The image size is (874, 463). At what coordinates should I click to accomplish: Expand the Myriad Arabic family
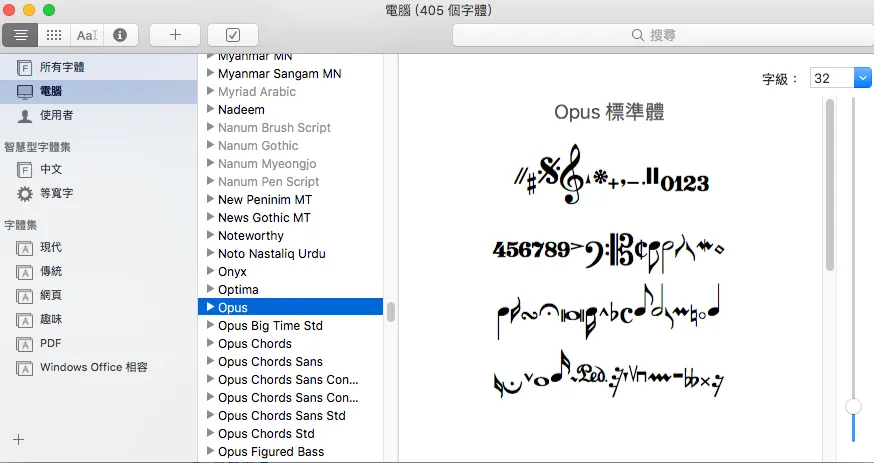click(x=210, y=91)
